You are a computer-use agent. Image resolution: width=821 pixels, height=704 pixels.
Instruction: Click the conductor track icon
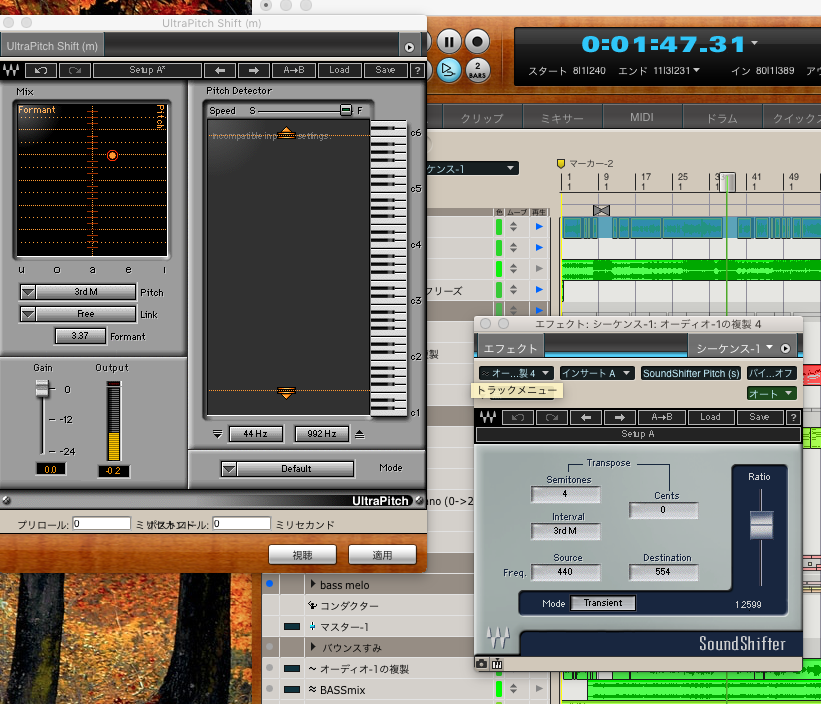(313, 606)
